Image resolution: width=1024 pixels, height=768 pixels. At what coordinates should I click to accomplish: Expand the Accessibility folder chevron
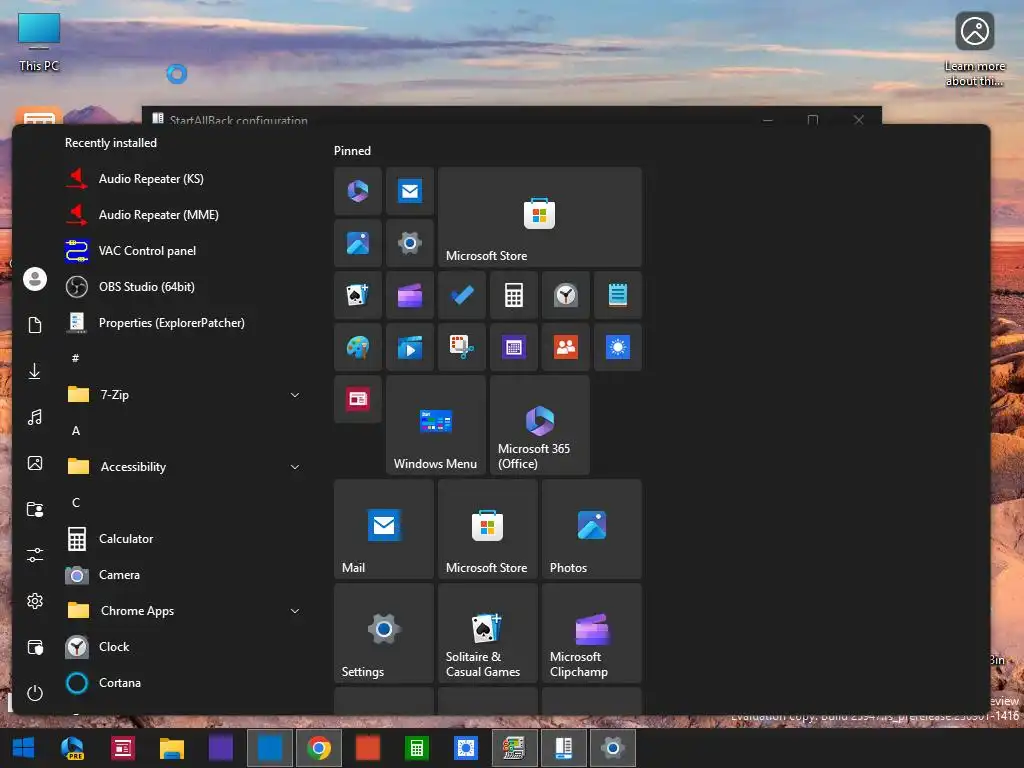tap(295, 466)
